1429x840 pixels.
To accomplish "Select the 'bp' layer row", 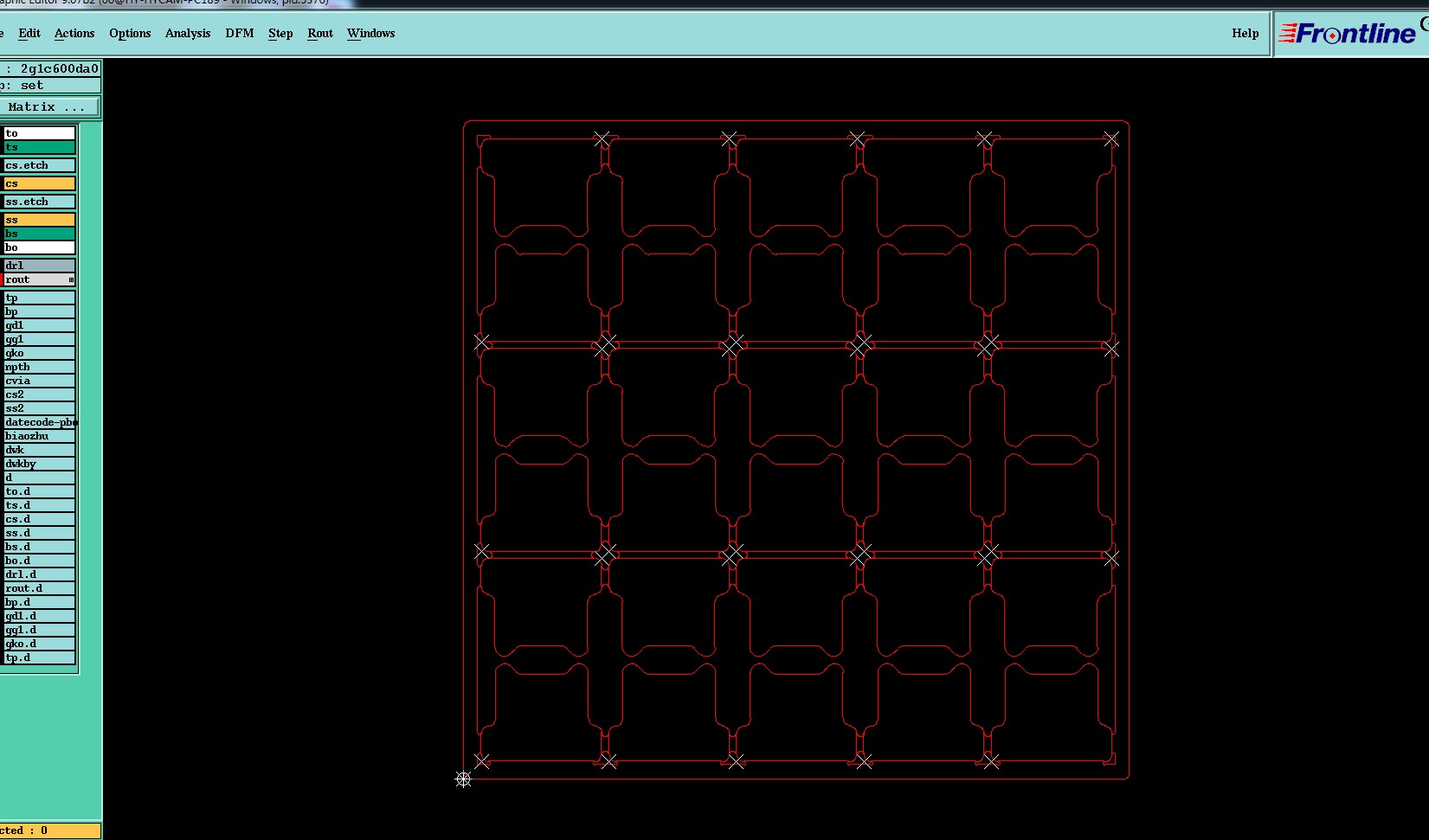I will 39,311.
